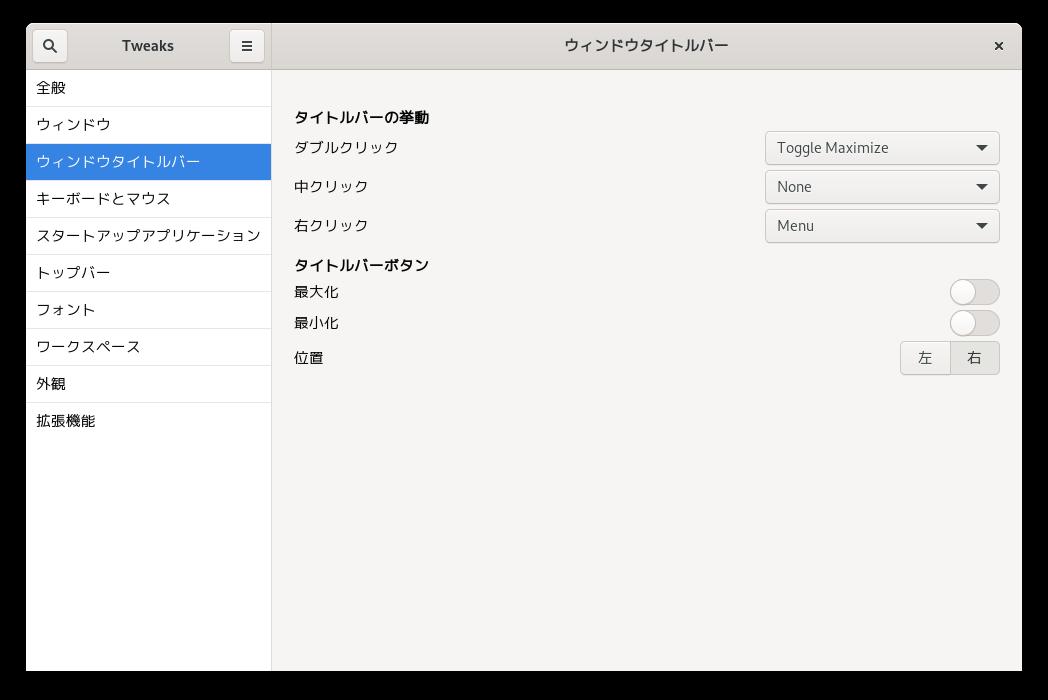The width and height of the screenshot is (1048, 700).
Task: Select 全般 in the sidebar
Action: coord(148,88)
